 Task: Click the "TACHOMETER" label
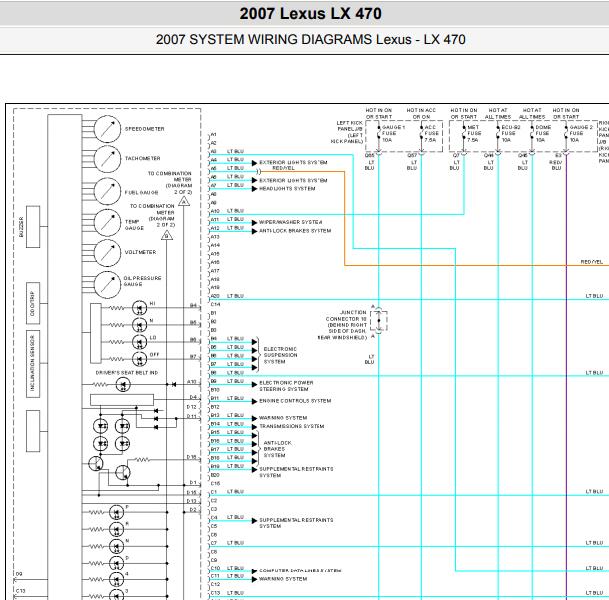(x=143, y=158)
